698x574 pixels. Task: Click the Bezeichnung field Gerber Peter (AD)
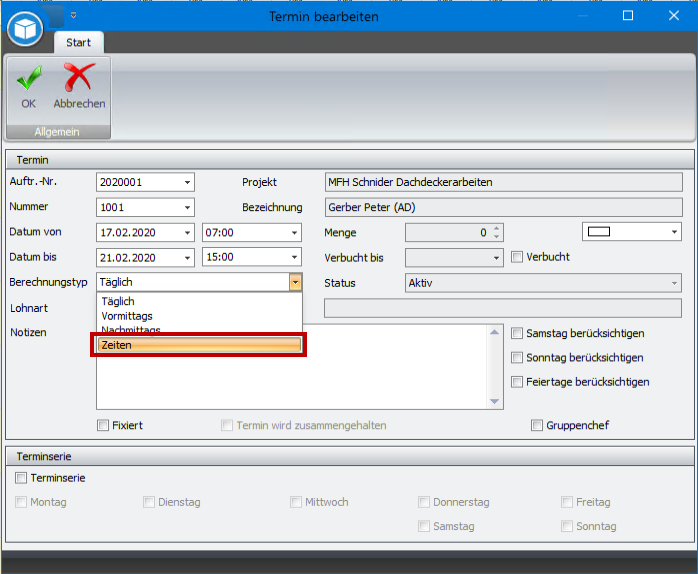pos(503,208)
